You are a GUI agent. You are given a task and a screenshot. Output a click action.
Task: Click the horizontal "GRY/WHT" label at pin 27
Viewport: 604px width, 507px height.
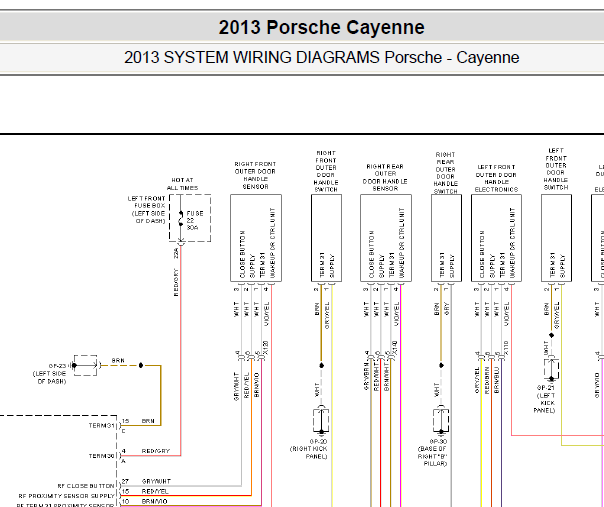[156, 482]
